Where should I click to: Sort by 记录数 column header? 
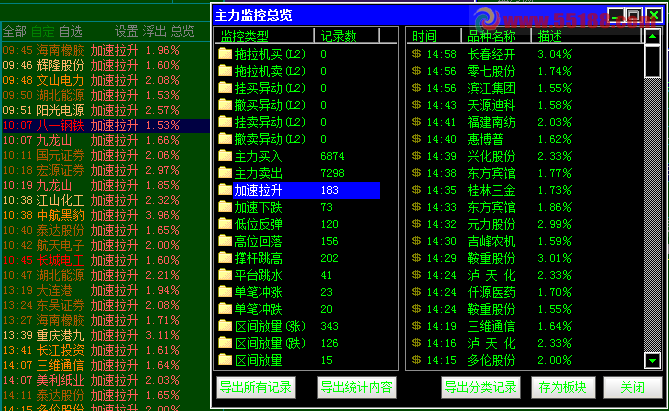click(x=346, y=36)
